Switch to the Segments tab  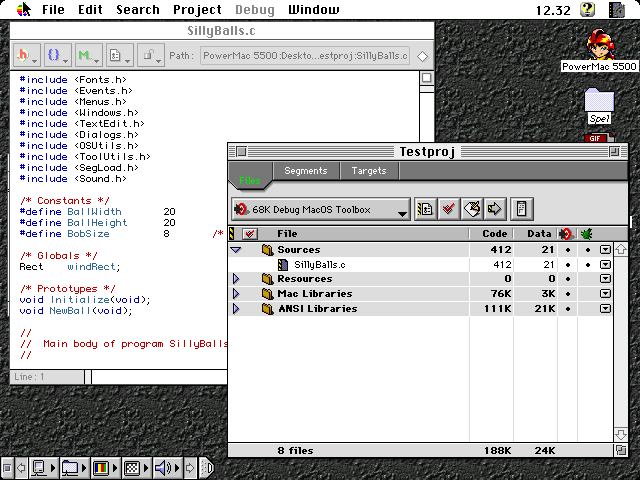pyautogui.click(x=305, y=171)
